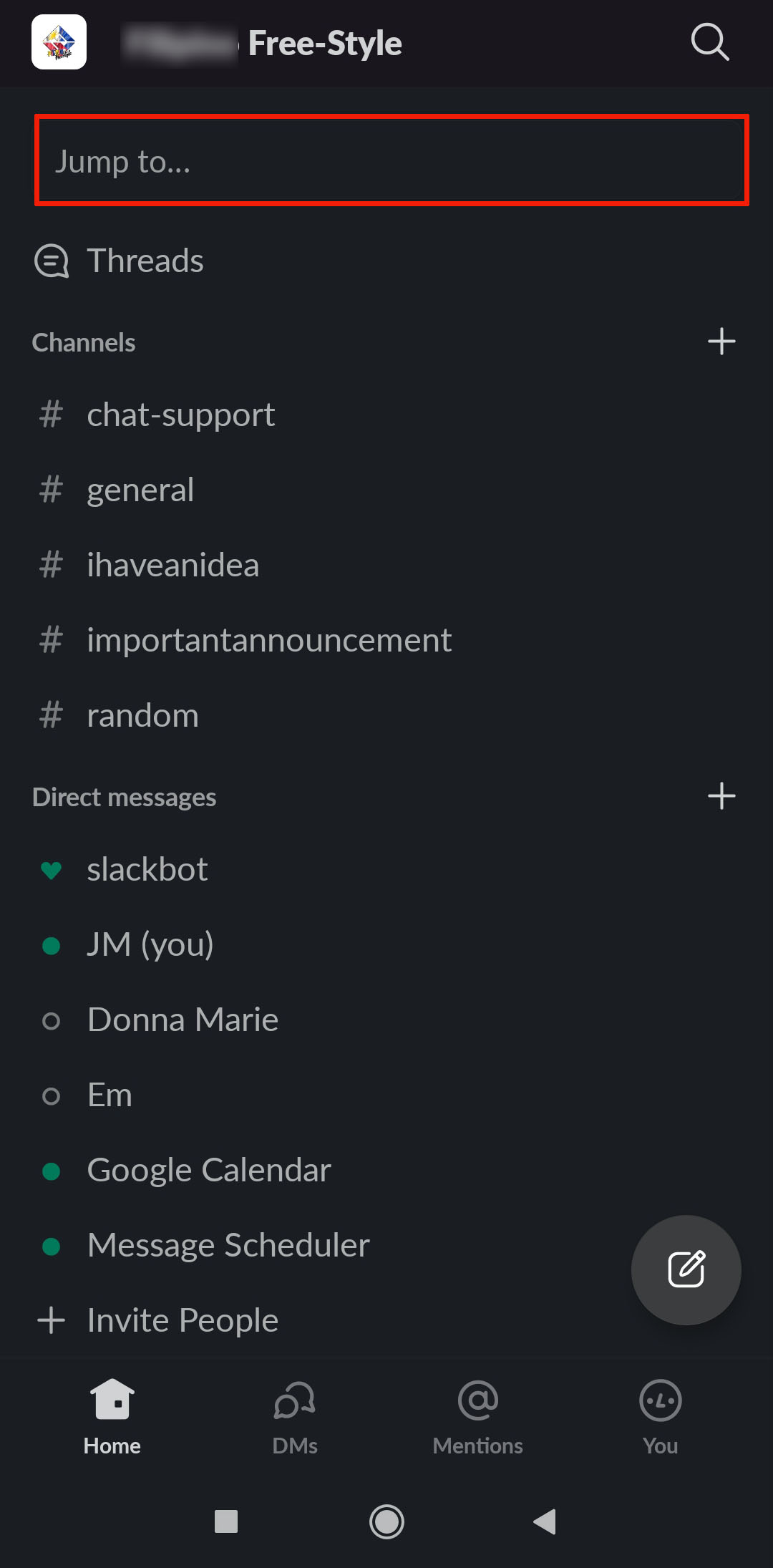Focus the Jump to field
The height and width of the screenshot is (1568, 773).
tap(391, 161)
